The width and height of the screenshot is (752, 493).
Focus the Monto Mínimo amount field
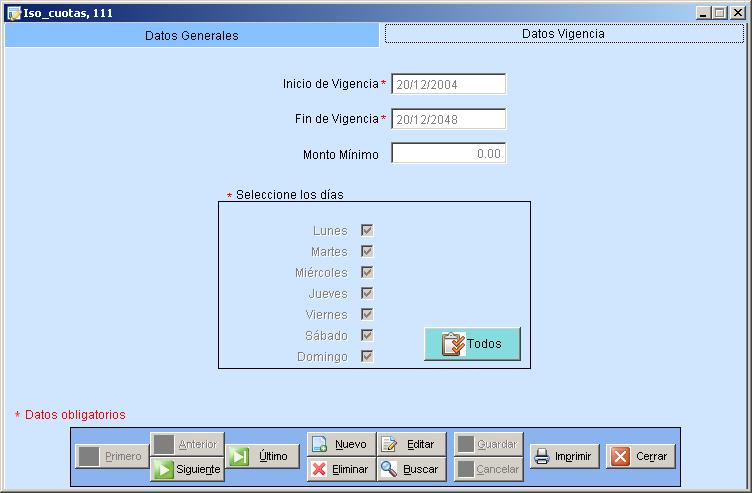pyautogui.click(x=448, y=154)
